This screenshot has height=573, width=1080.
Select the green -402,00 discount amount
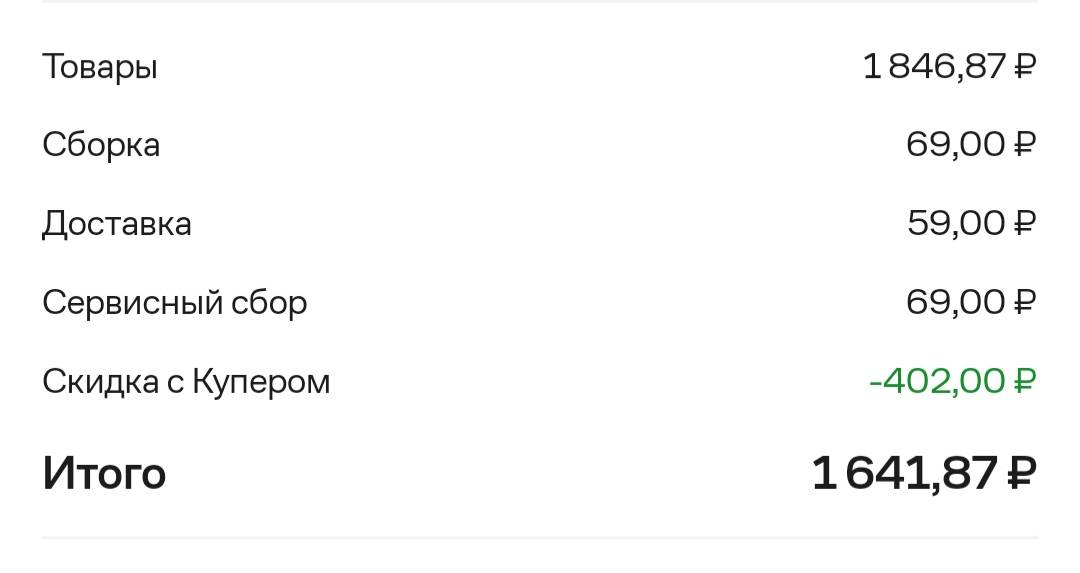click(x=953, y=380)
